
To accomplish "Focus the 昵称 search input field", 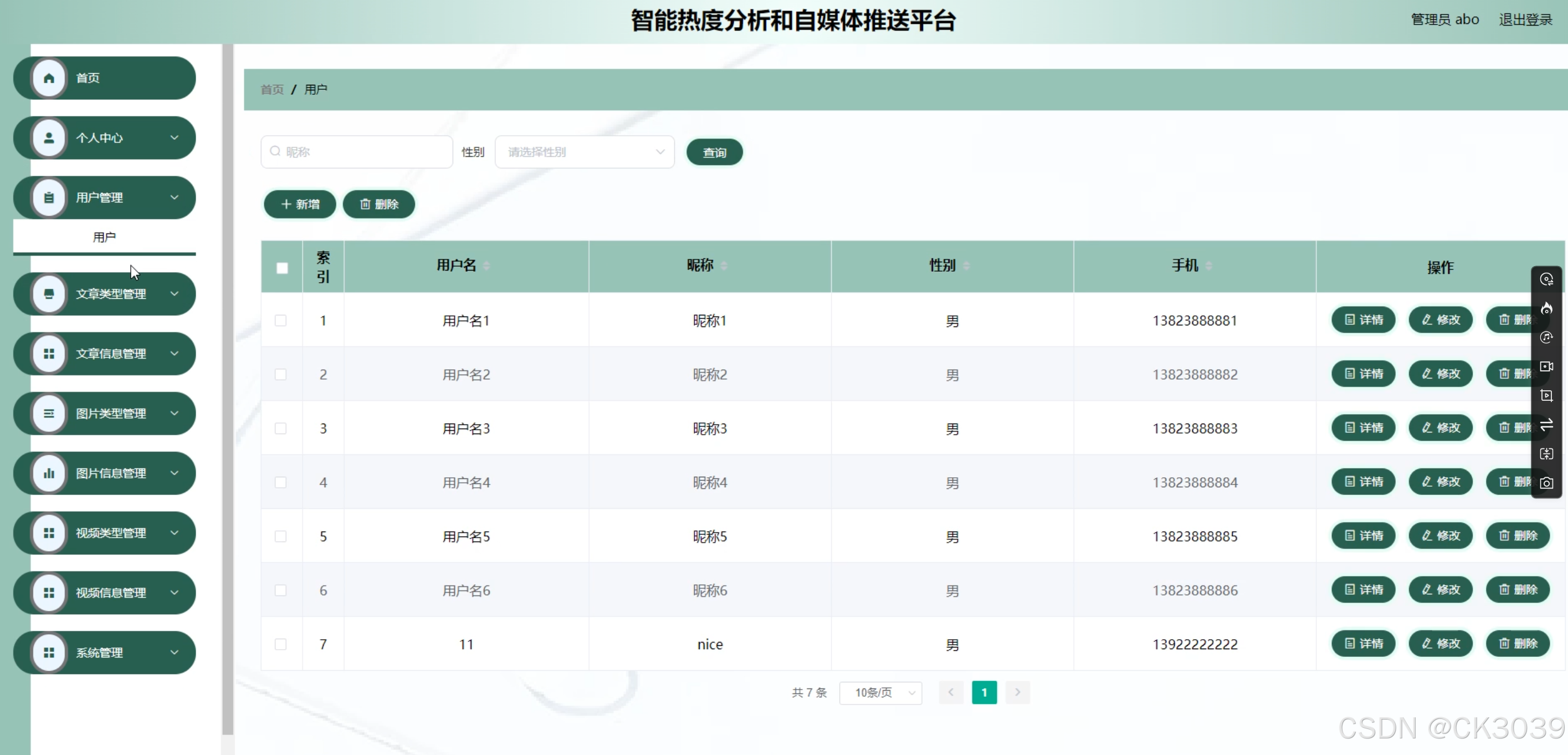I will click(365, 152).
